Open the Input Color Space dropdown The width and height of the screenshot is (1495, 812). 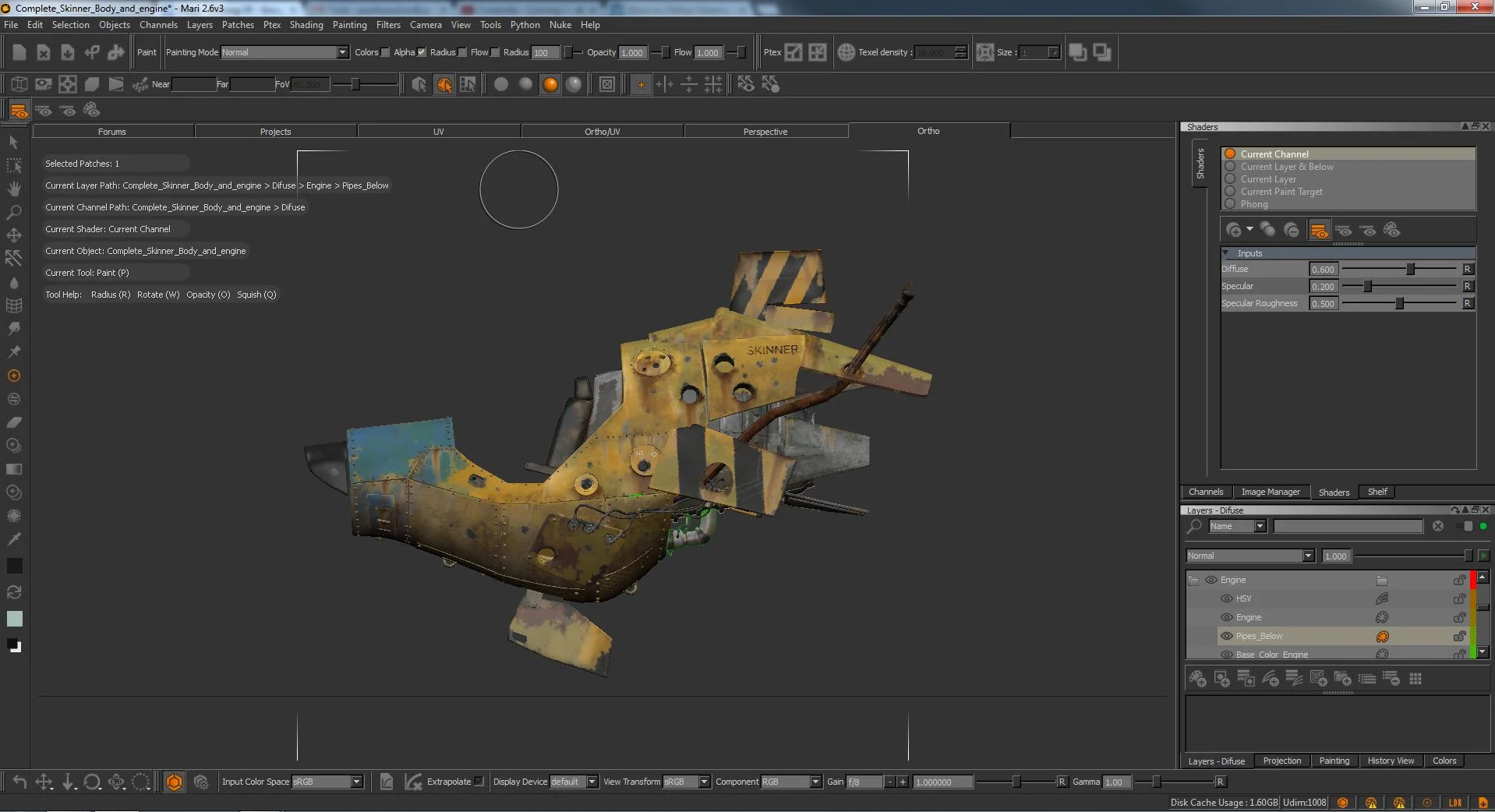click(327, 782)
